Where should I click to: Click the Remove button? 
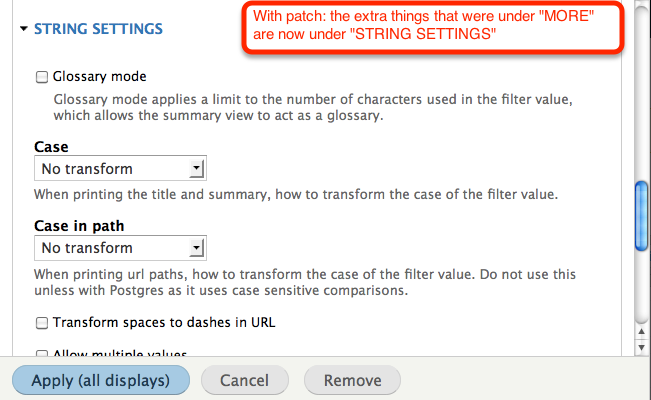point(352,380)
